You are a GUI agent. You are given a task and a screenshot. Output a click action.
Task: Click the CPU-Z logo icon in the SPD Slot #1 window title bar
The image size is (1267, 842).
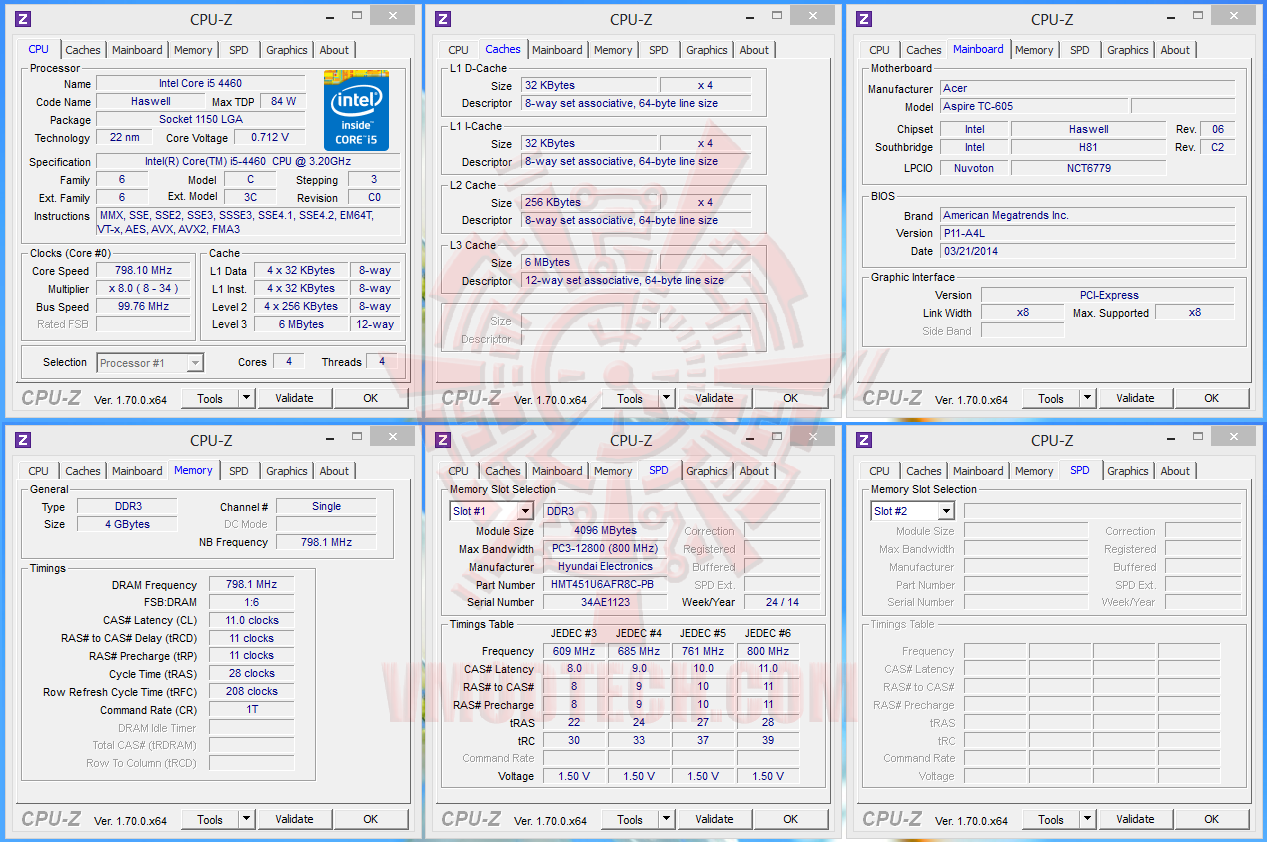(444, 440)
